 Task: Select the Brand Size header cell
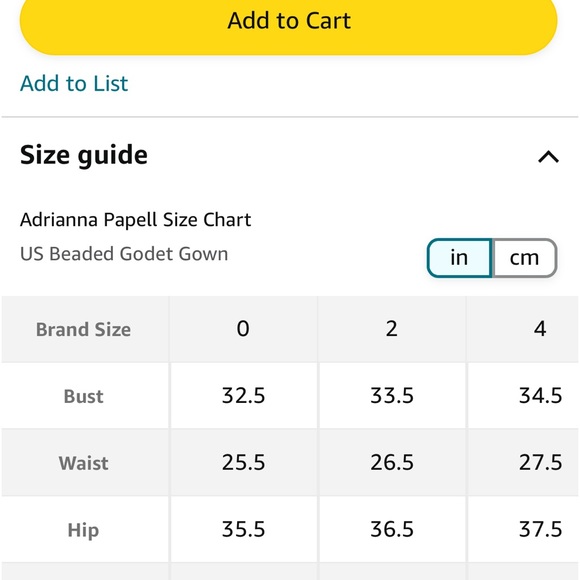[x=85, y=329]
